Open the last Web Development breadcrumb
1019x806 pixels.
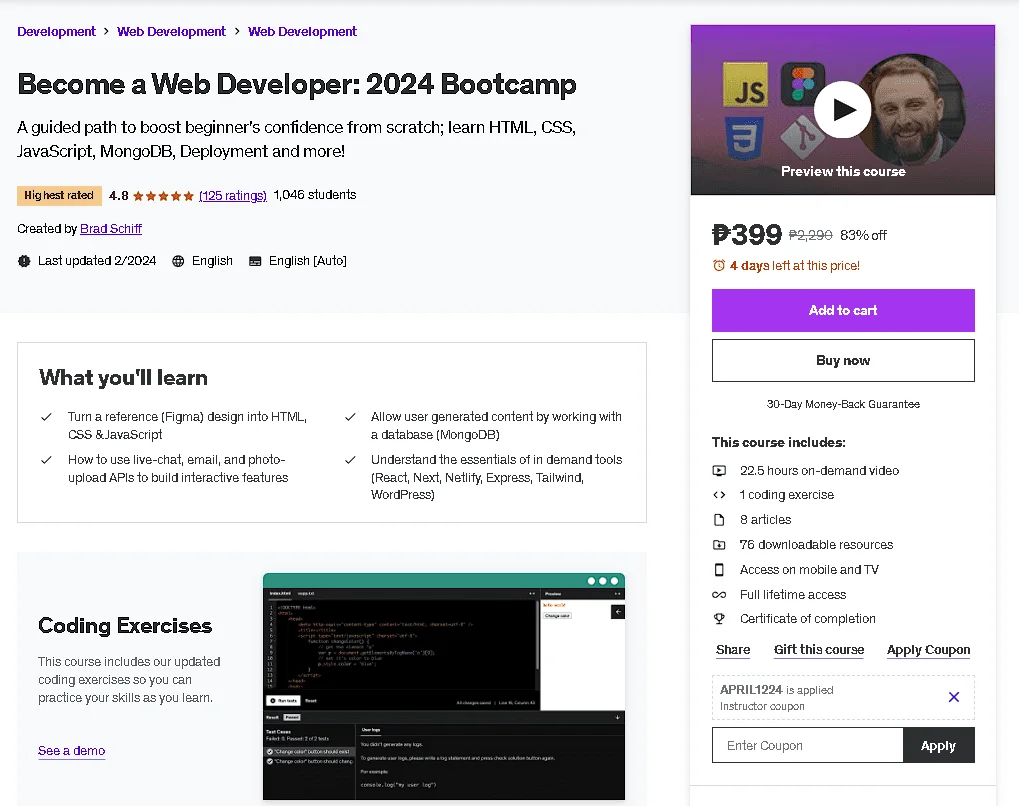click(x=302, y=31)
